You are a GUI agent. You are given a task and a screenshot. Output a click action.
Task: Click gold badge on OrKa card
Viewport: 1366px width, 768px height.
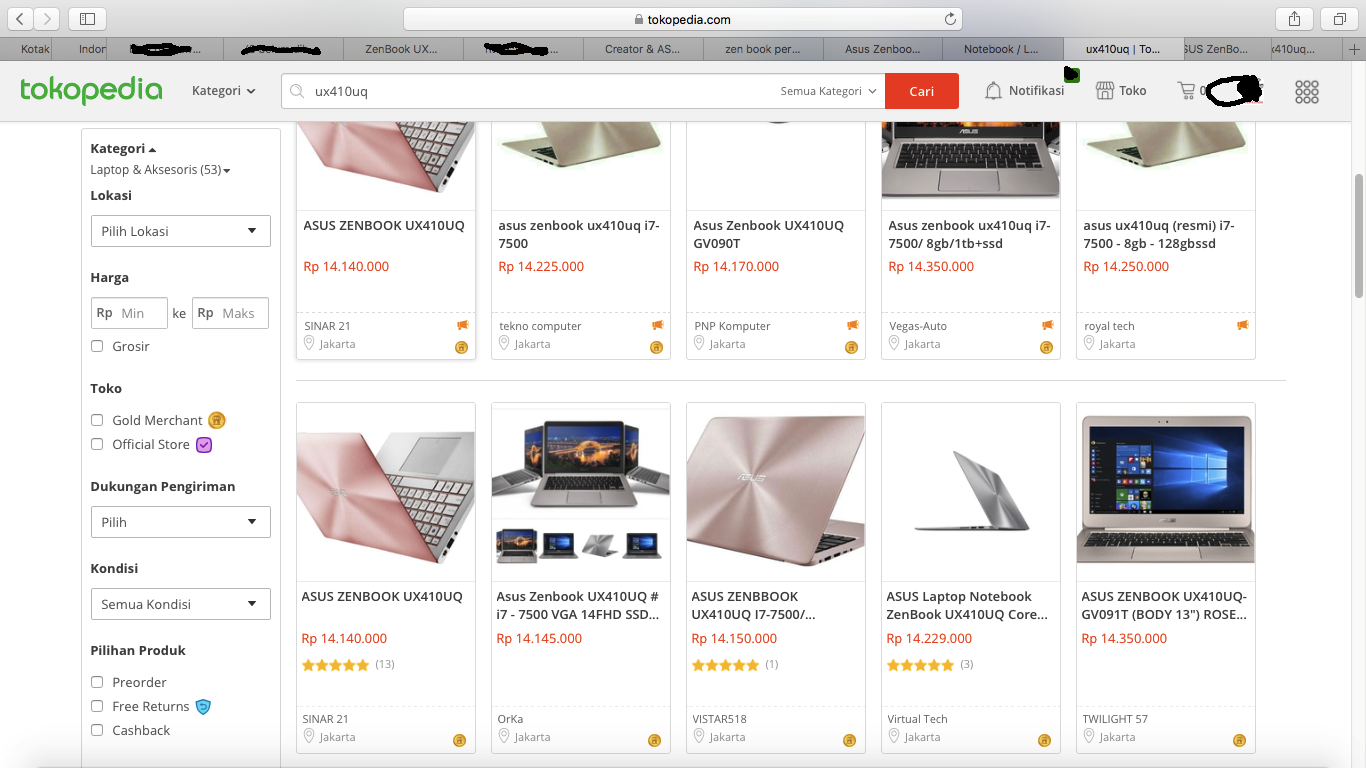click(x=655, y=741)
